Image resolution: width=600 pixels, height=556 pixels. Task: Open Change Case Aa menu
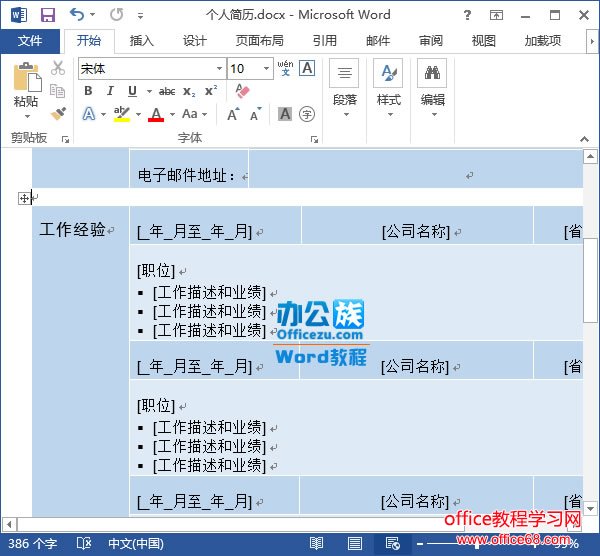point(194,114)
